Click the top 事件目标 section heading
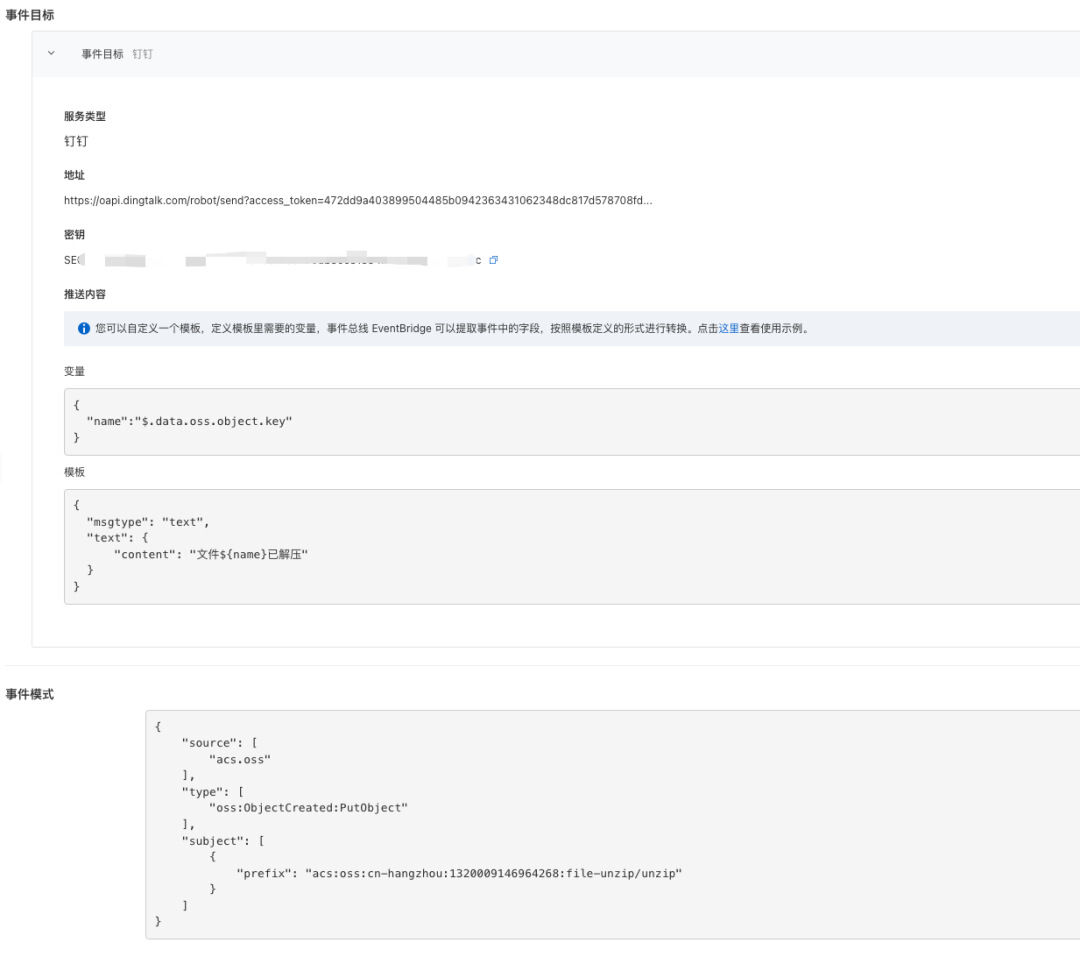1080x964 pixels. click(x=30, y=16)
